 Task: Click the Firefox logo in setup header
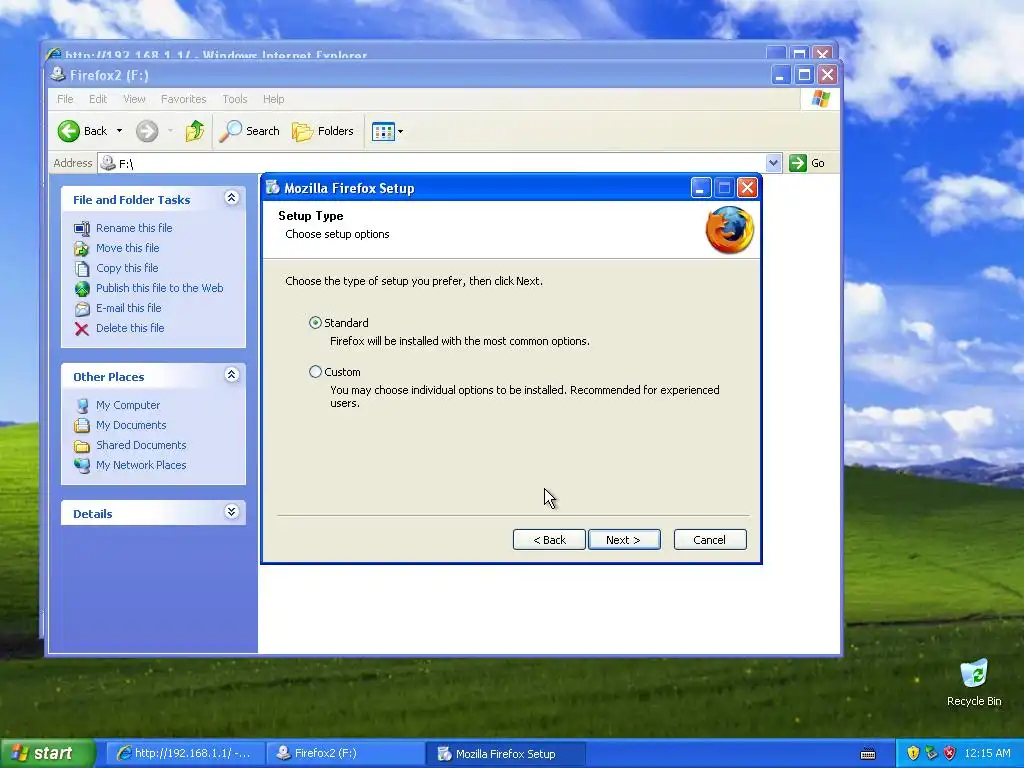point(729,230)
